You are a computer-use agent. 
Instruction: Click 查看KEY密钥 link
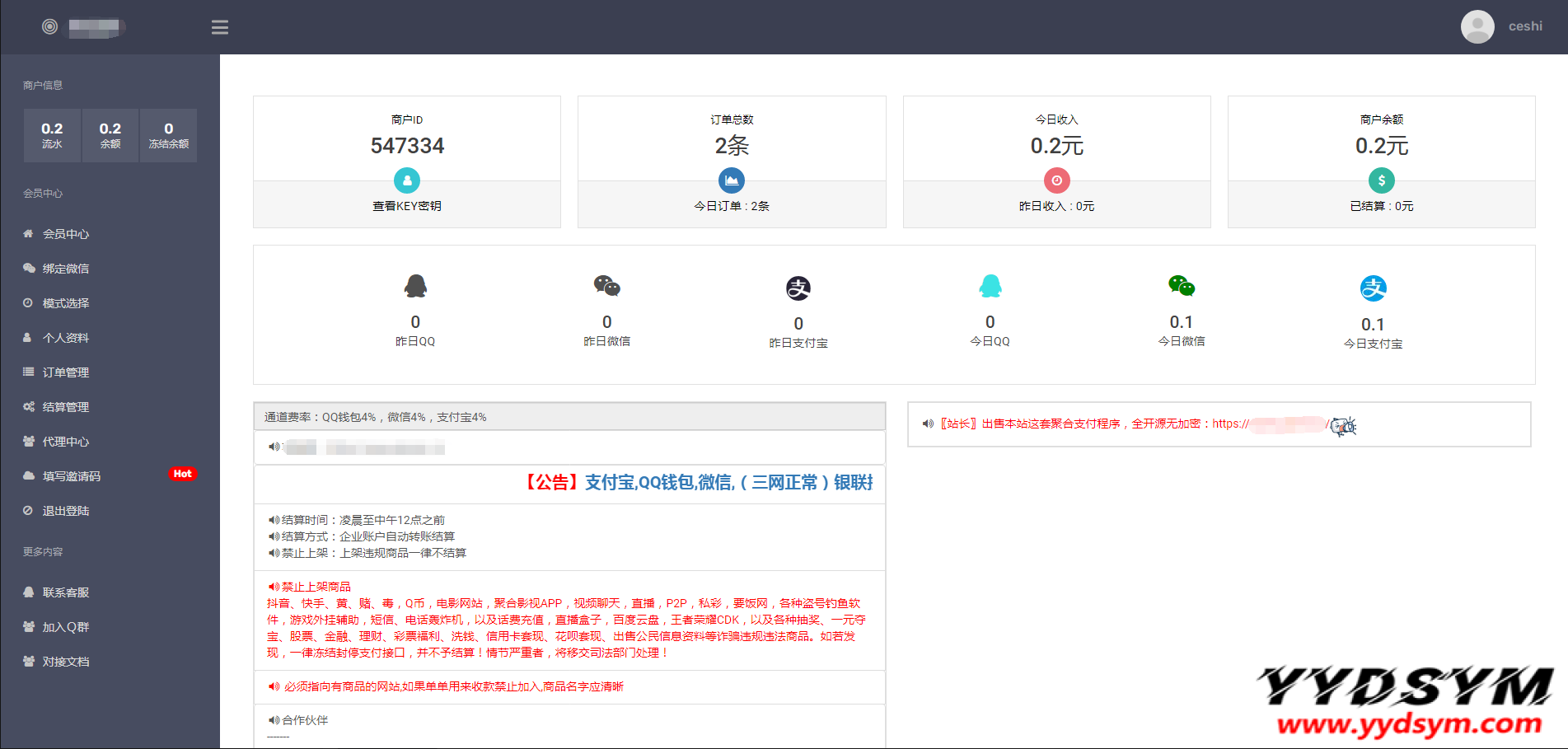[406, 206]
